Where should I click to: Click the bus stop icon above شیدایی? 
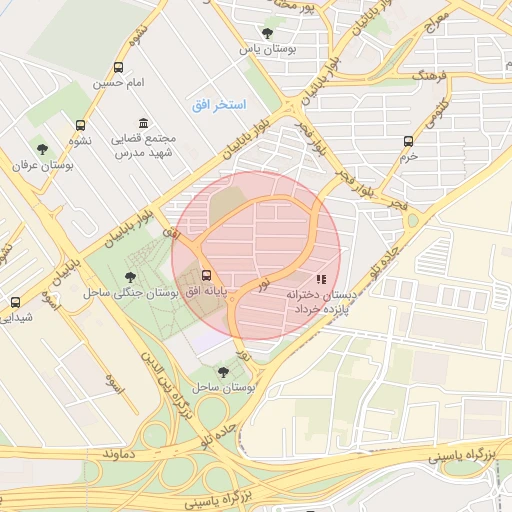click(x=15, y=302)
